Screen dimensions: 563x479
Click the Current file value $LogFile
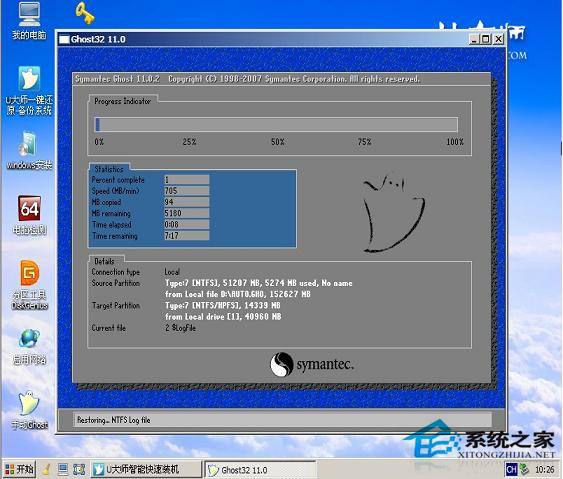180,328
